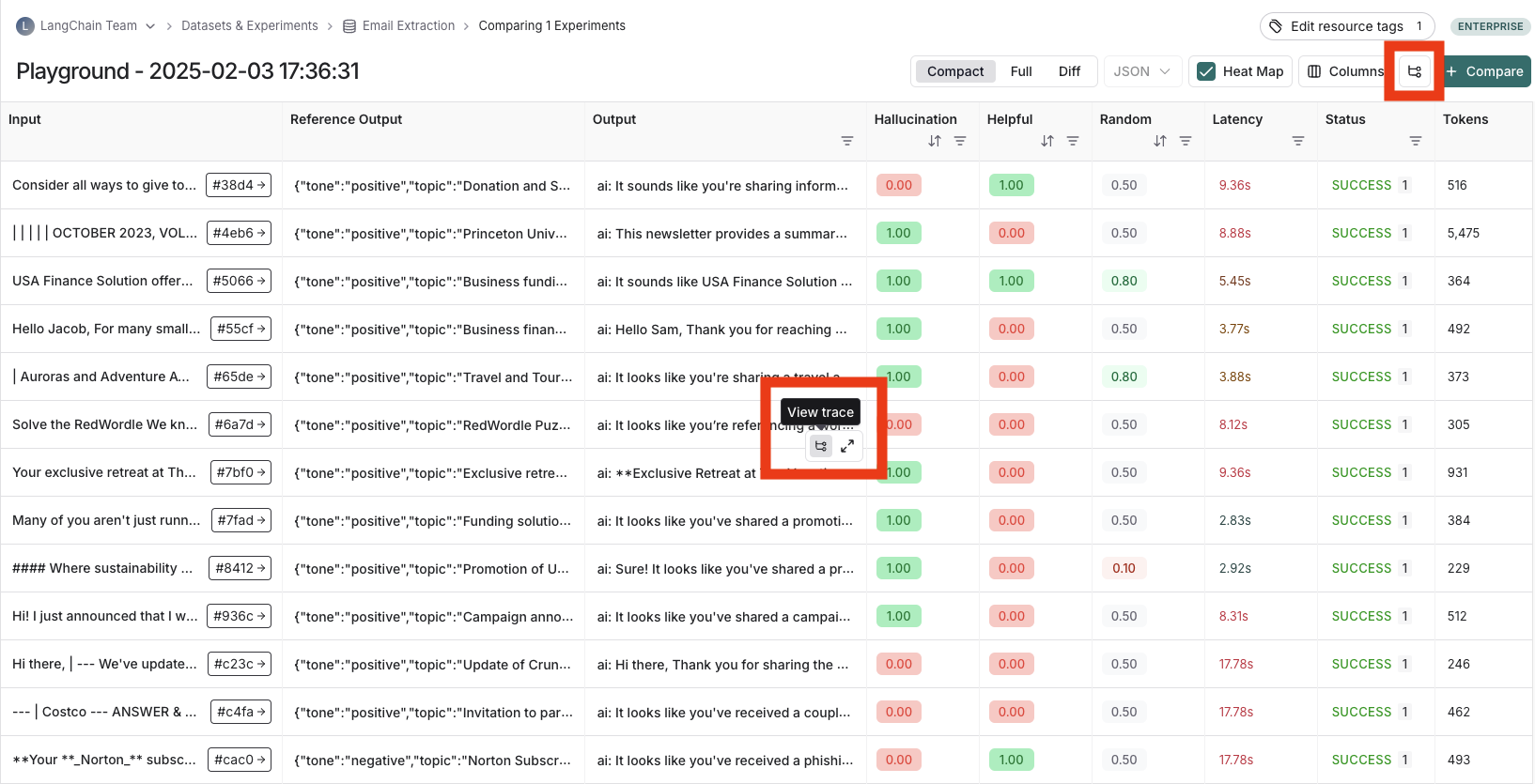Expand the hovered output cell with the arrows icon

(847, 446)
